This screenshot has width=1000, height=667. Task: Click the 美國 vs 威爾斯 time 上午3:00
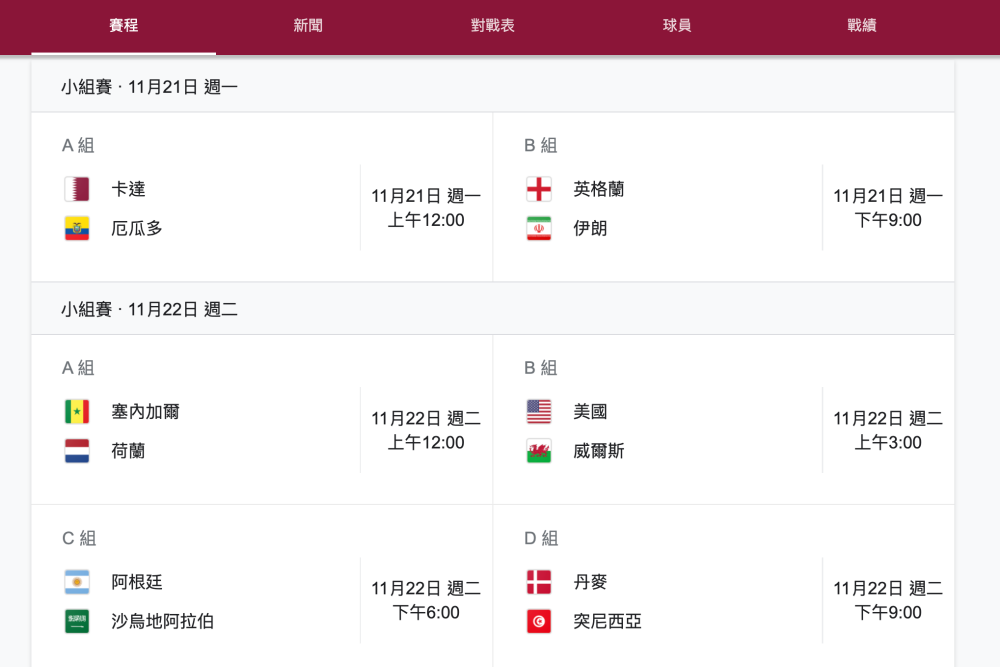click(x=888, y=443)
